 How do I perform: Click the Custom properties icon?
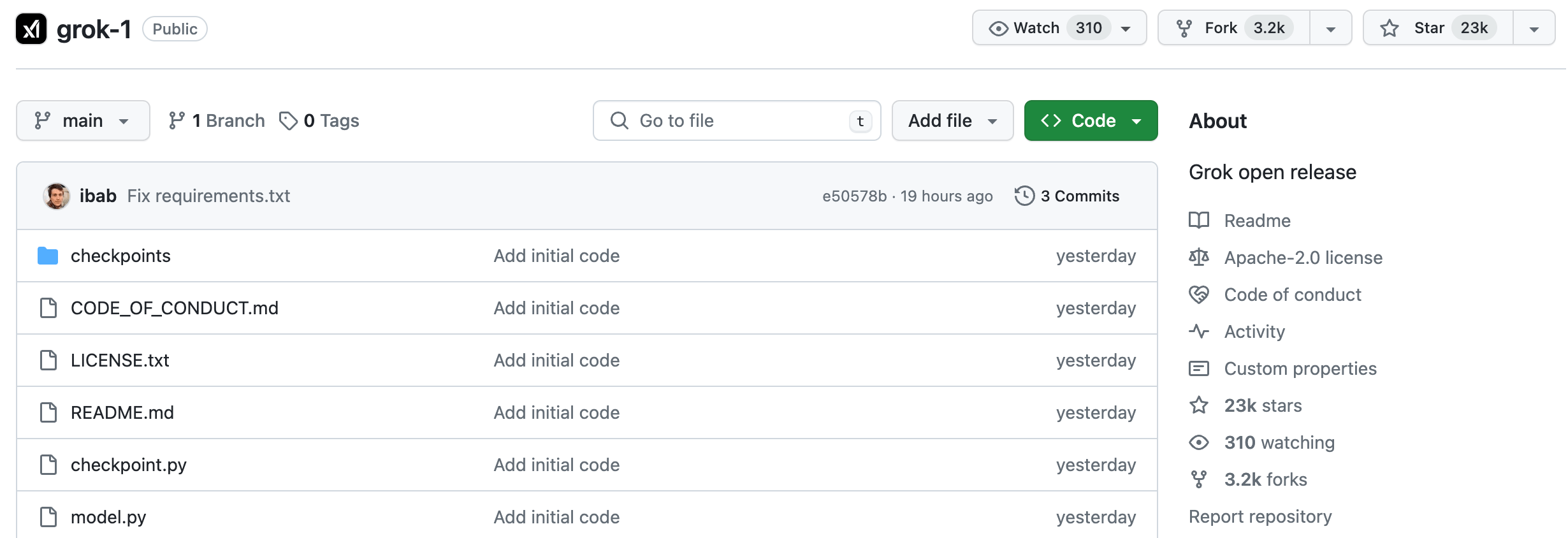(1198, 368)
